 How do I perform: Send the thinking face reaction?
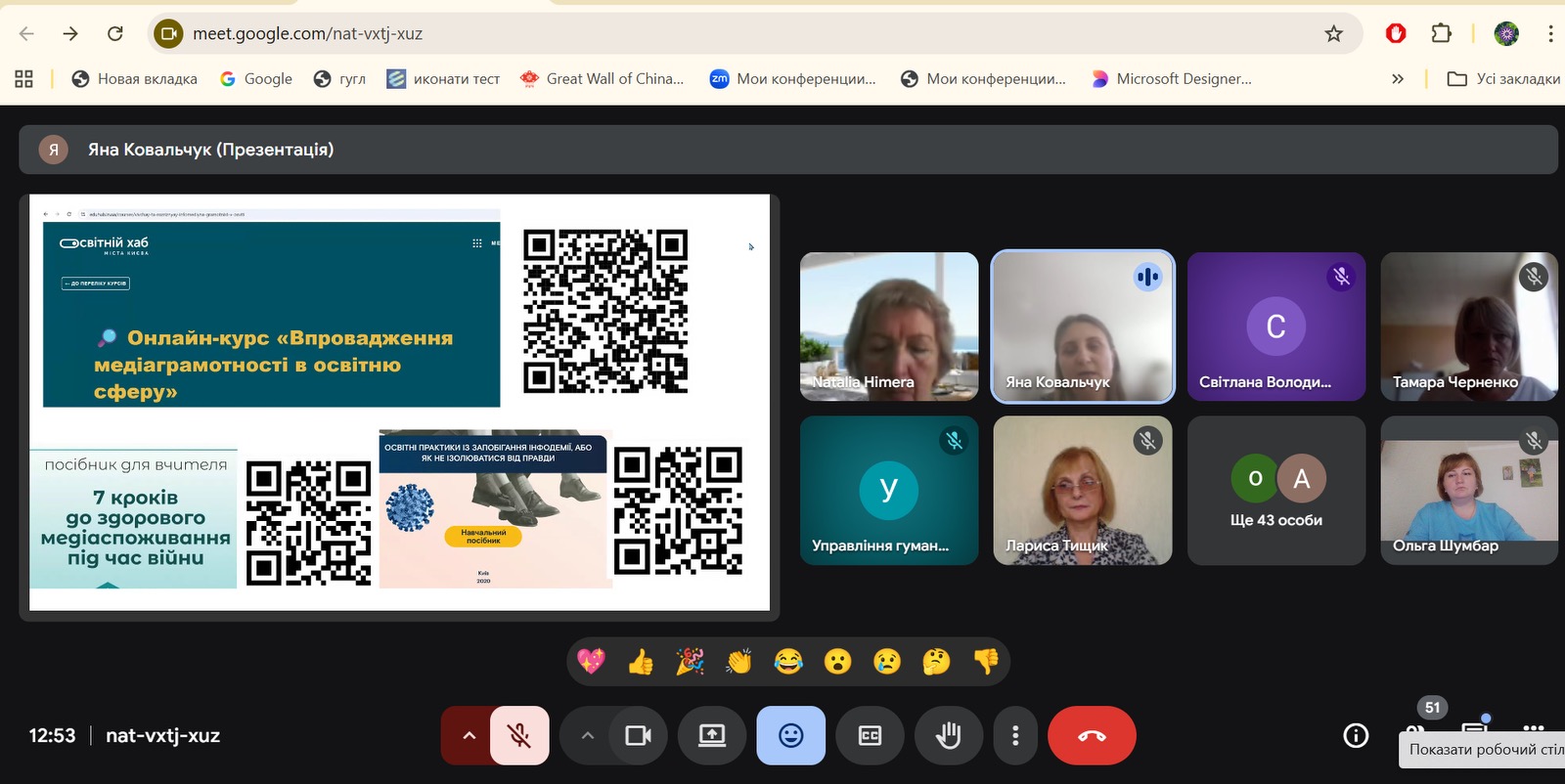click(x=936, y=662)
